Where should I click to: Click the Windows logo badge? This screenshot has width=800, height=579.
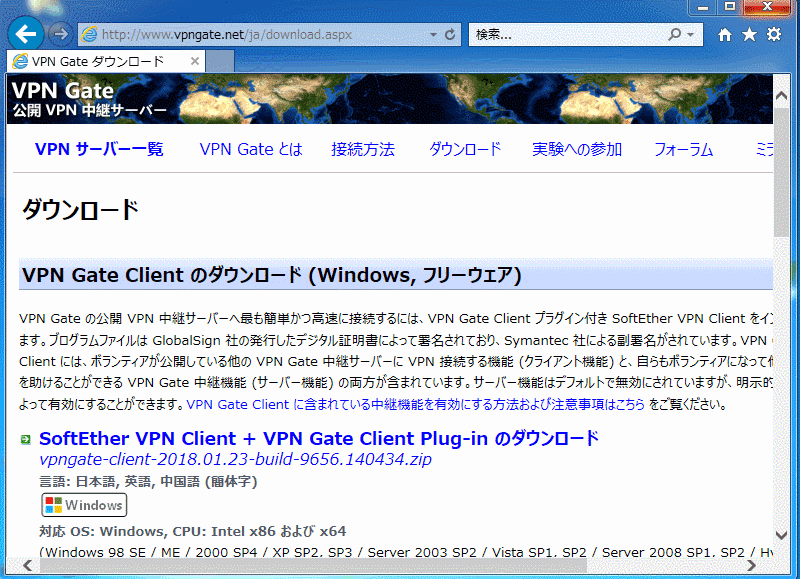(84, 505)
